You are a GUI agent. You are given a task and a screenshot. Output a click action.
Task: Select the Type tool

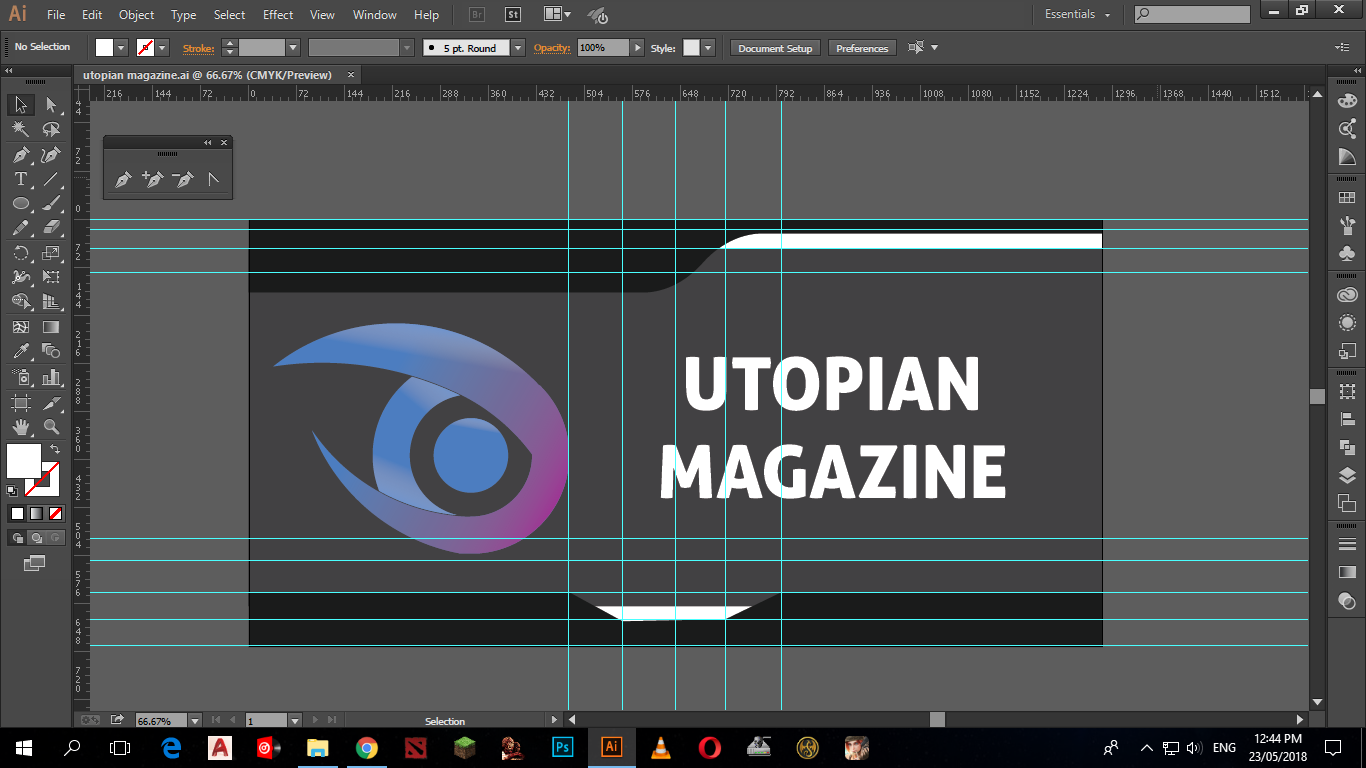(x=20, y=179)
